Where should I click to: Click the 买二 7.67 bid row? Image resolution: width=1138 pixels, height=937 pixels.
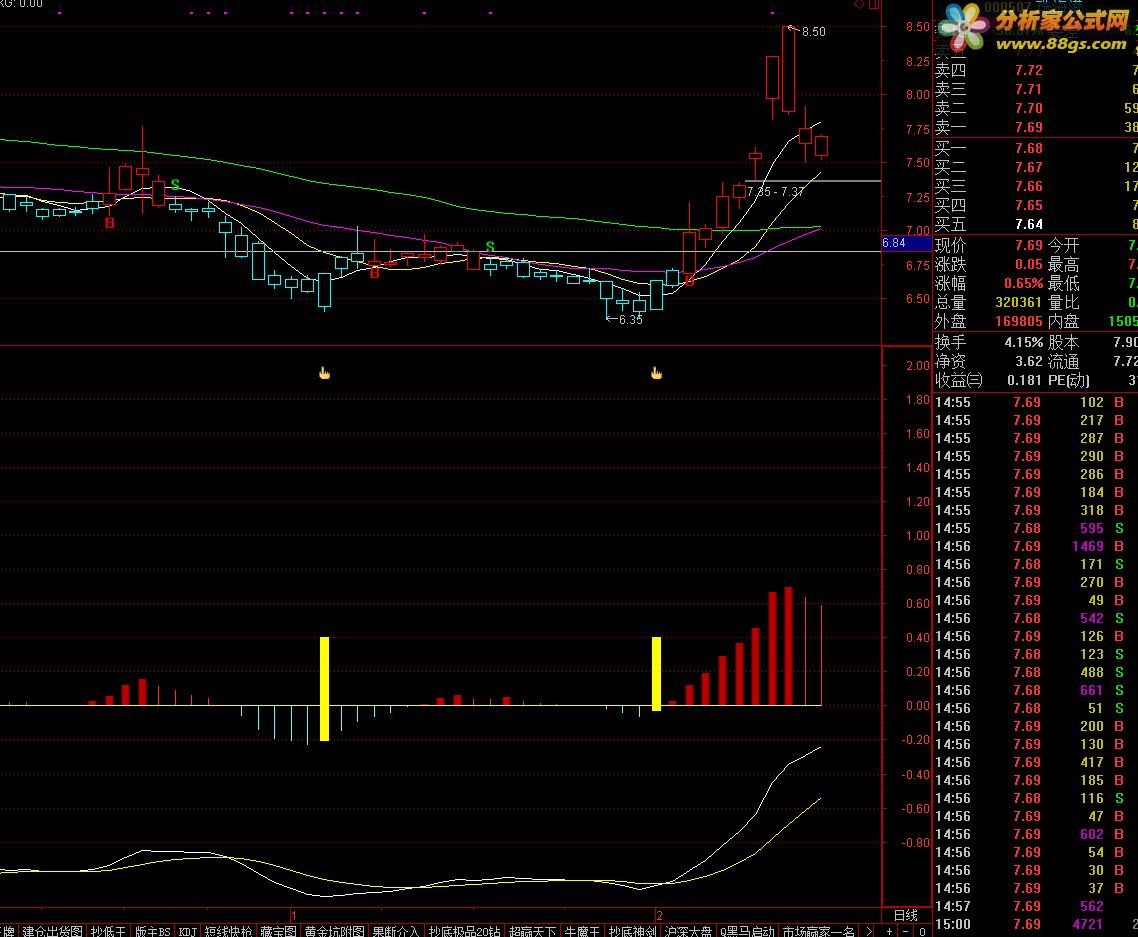click(x=1036, y=167)
